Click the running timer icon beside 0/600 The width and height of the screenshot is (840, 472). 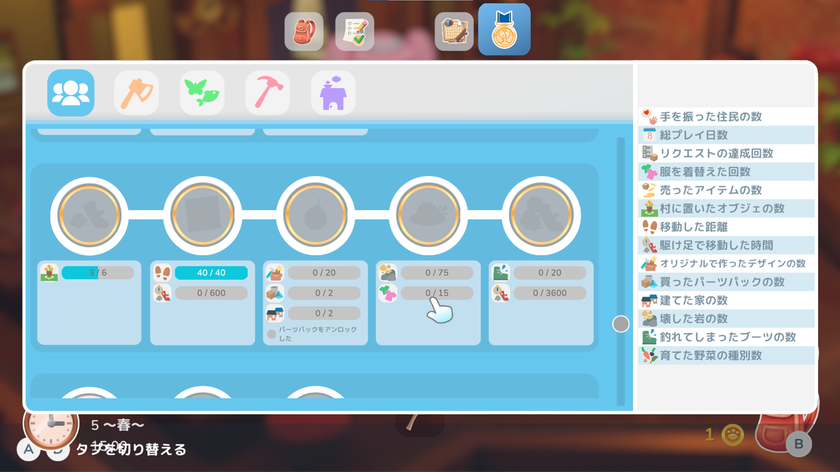click(162, 293)
